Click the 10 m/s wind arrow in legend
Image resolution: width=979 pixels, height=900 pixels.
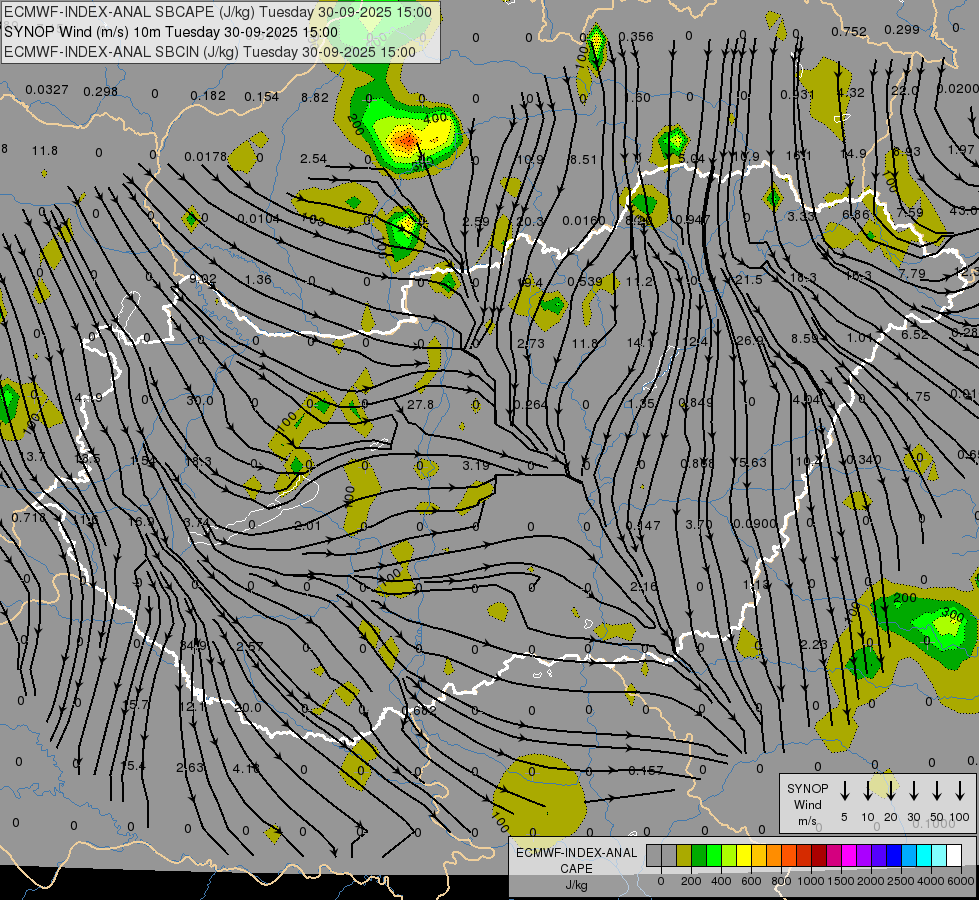click(x=867, y=791)
